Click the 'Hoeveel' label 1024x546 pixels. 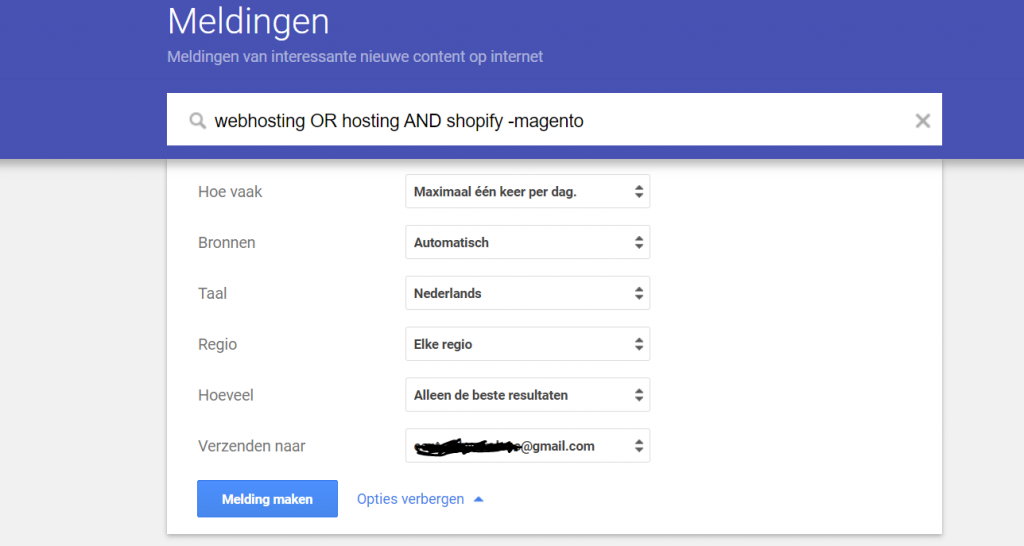click(226, 395)
